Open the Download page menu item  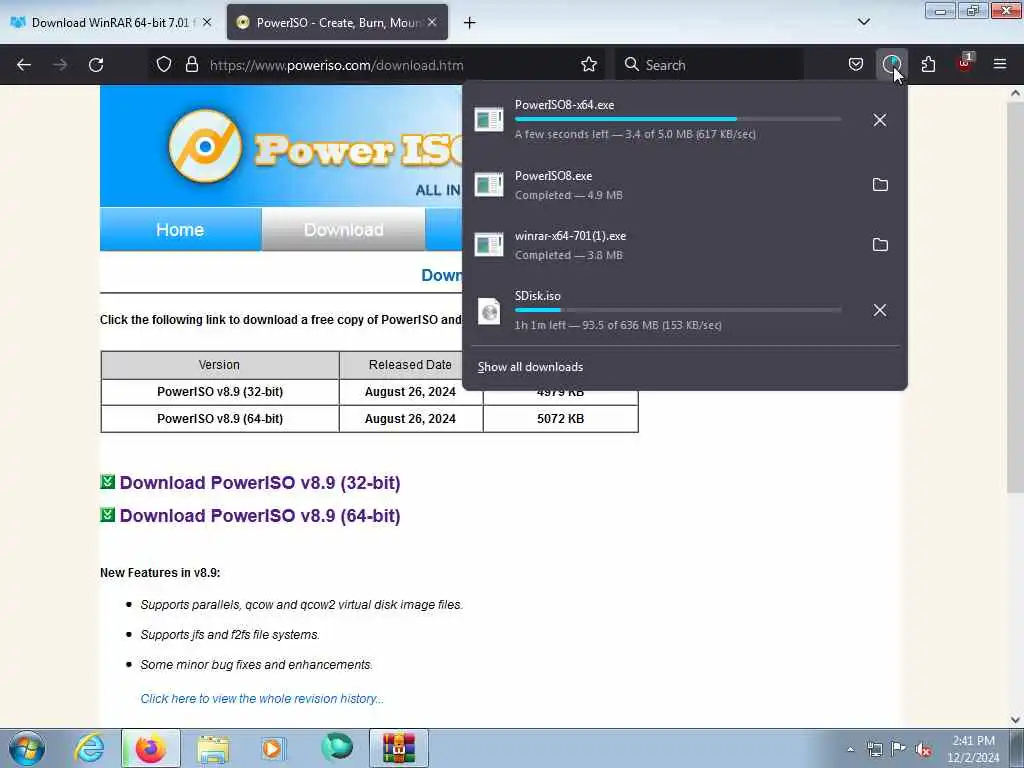tap(344, 230)
